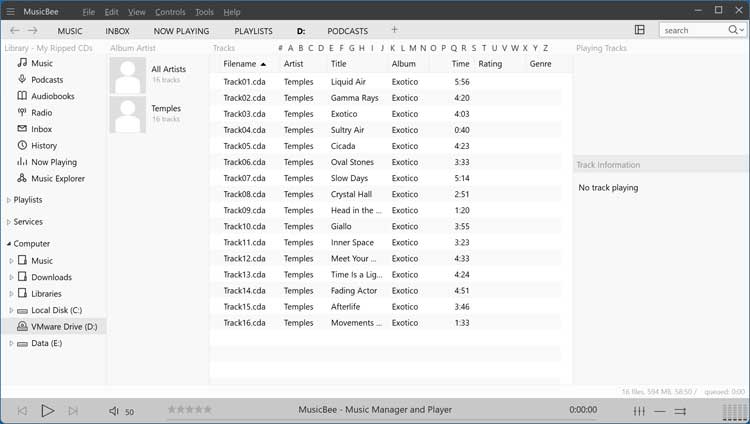Image resolution: width=750 pixels, height=424 pixels.
Task: Sort tracks by Genre column header
Action: 540,64
